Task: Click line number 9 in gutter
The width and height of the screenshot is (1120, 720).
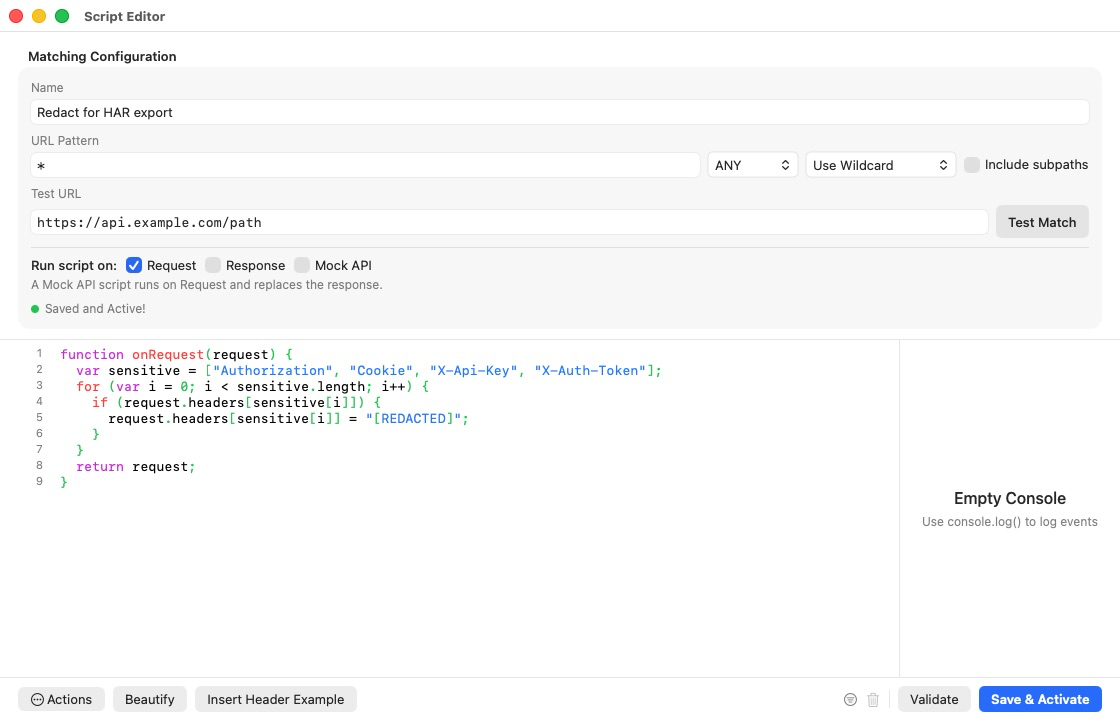Action: (39, 481)
